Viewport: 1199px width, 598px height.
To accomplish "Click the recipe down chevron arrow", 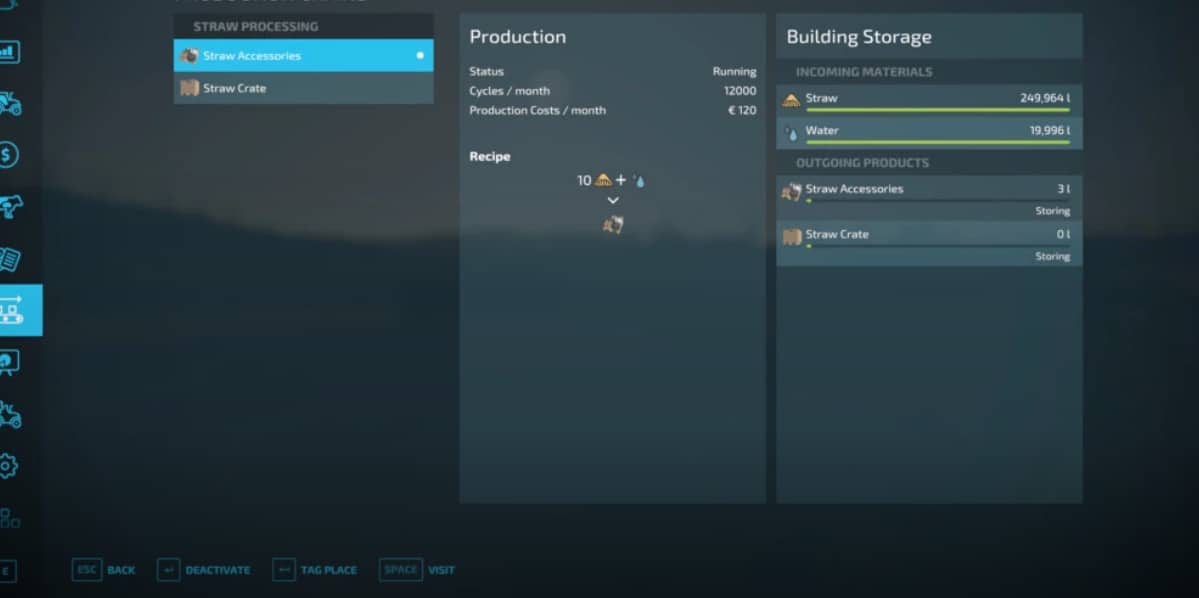I will [x=613, y=201].
